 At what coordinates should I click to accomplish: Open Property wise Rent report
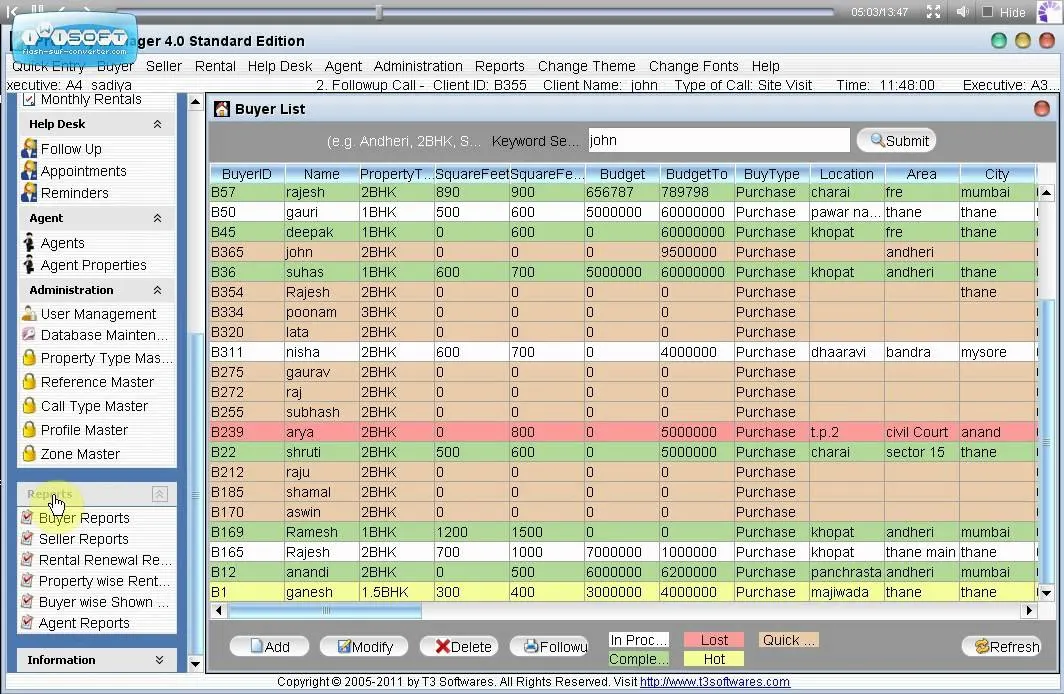pyautogui.click(x=104, y=581)
